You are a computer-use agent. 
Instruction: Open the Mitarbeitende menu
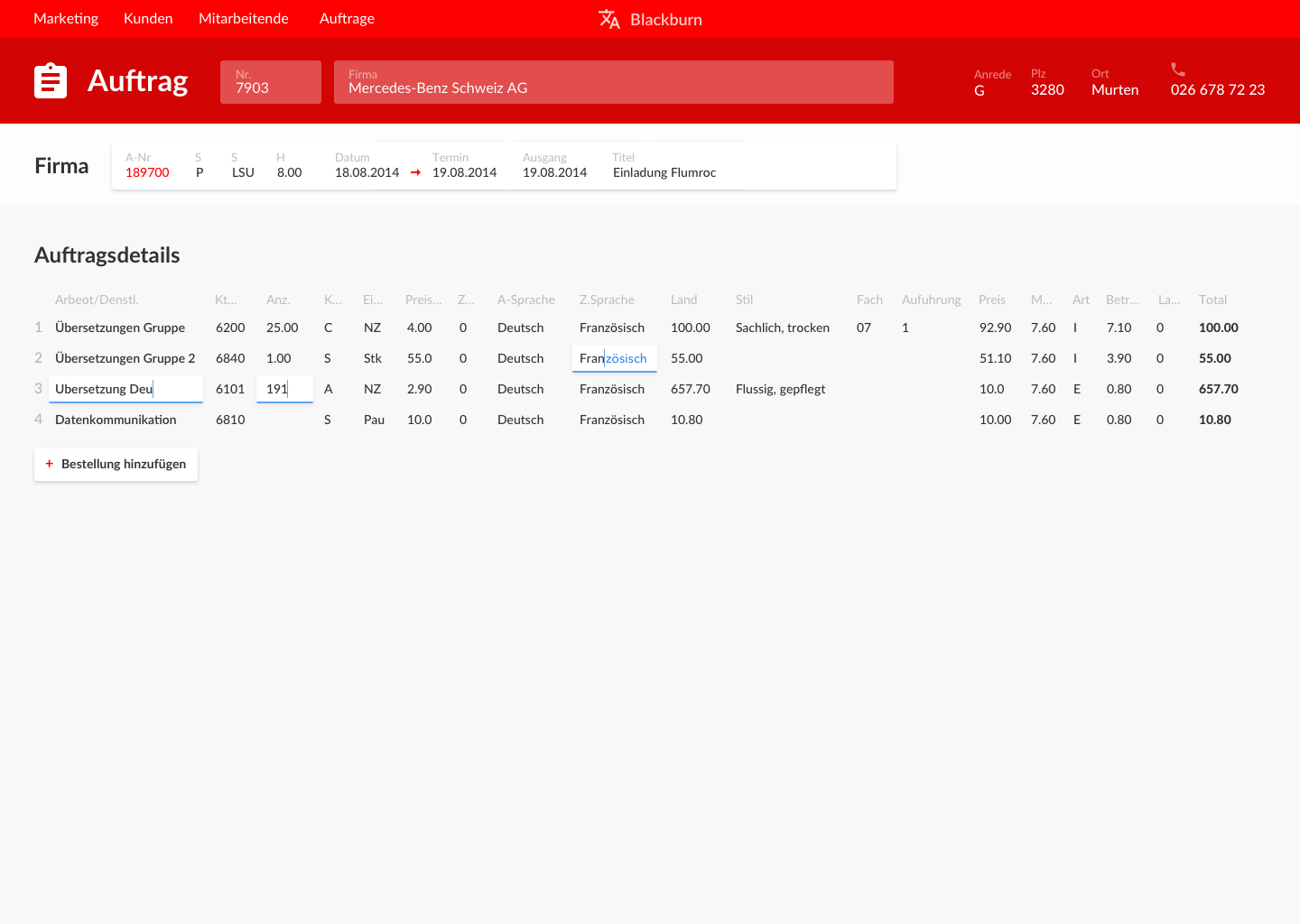coord(244,18)
